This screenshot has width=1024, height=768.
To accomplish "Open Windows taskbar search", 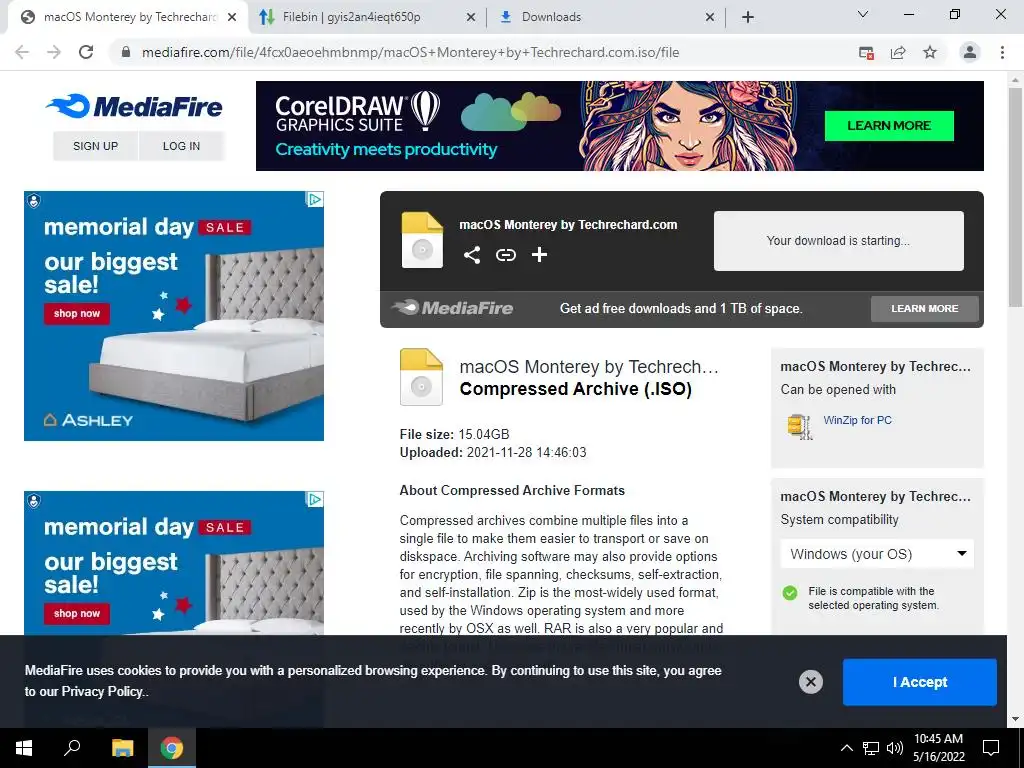I will [72, 748].
